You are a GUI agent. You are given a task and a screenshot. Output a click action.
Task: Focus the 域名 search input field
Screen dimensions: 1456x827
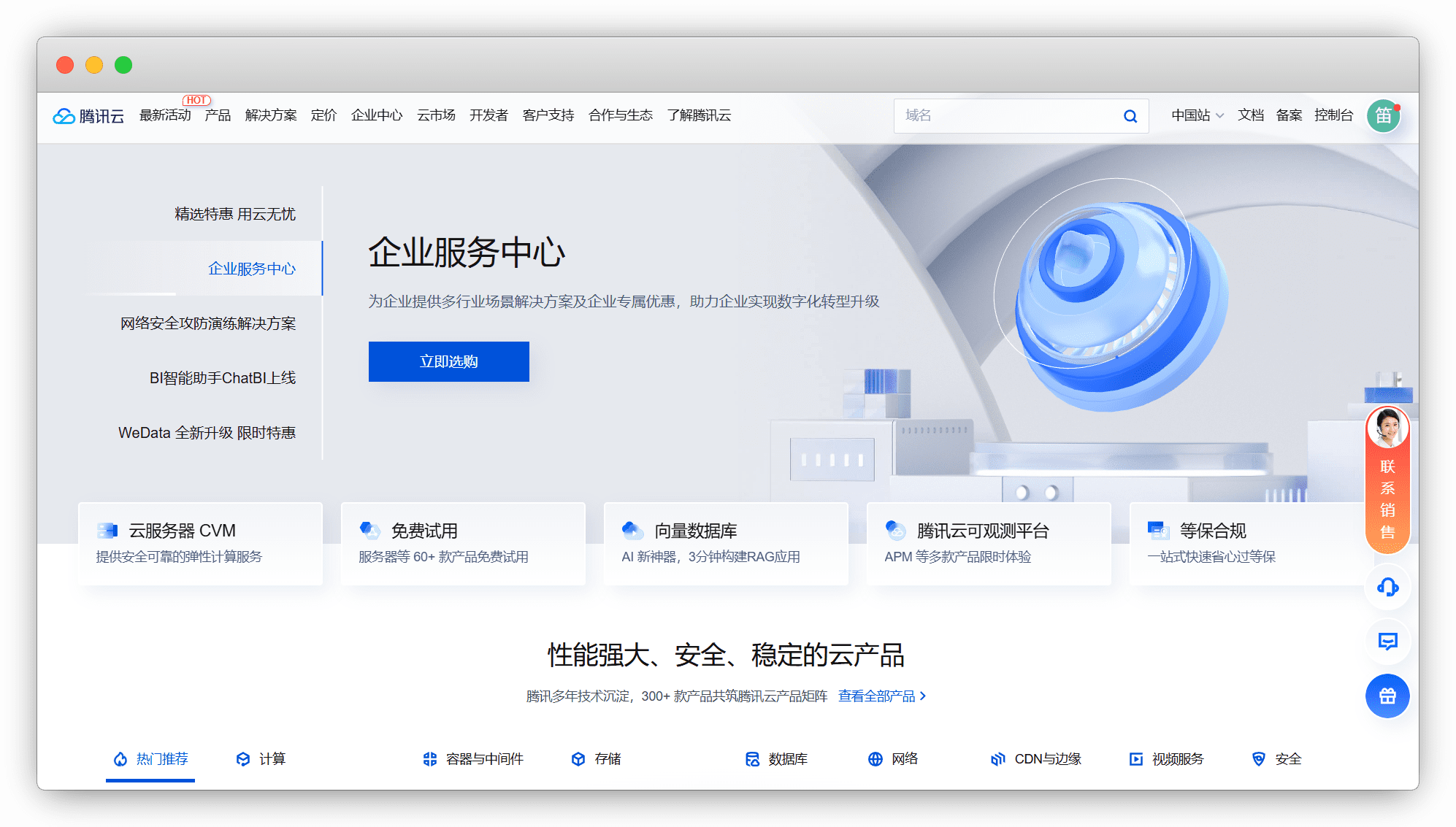pos(1008,116)
